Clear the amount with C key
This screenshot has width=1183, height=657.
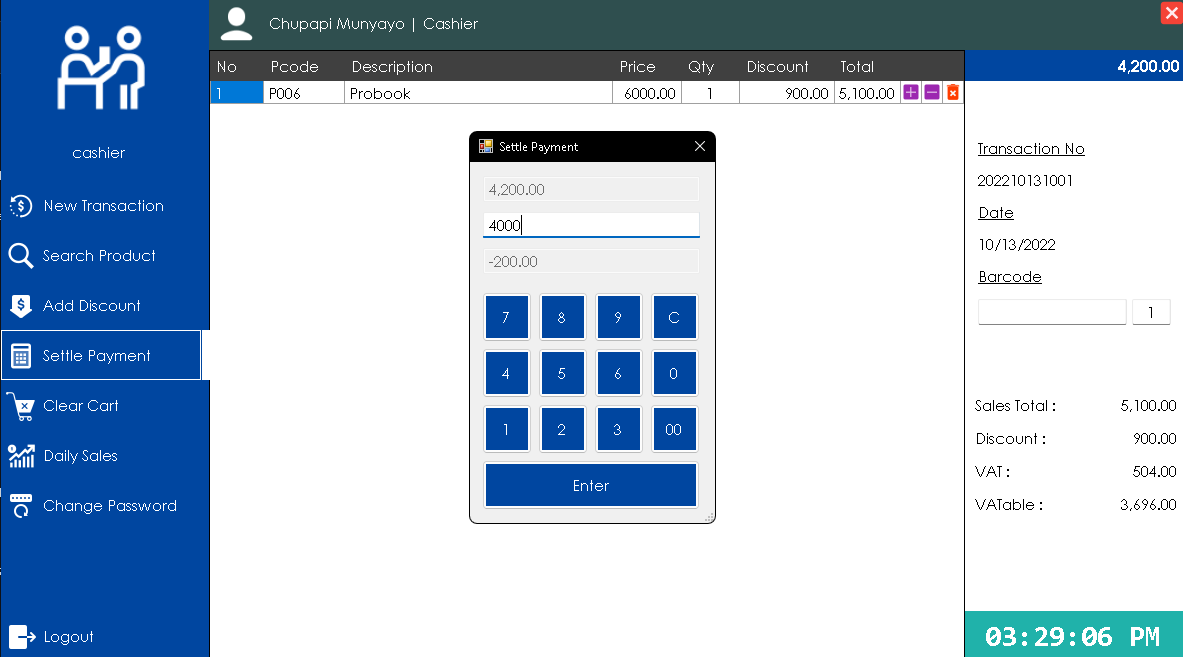(674, 317)
